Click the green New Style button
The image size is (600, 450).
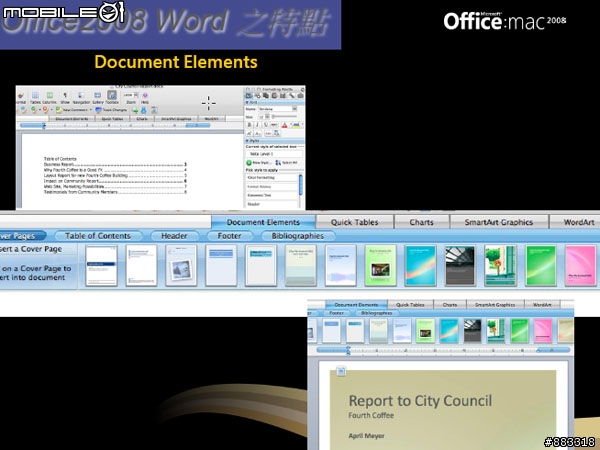258,163
